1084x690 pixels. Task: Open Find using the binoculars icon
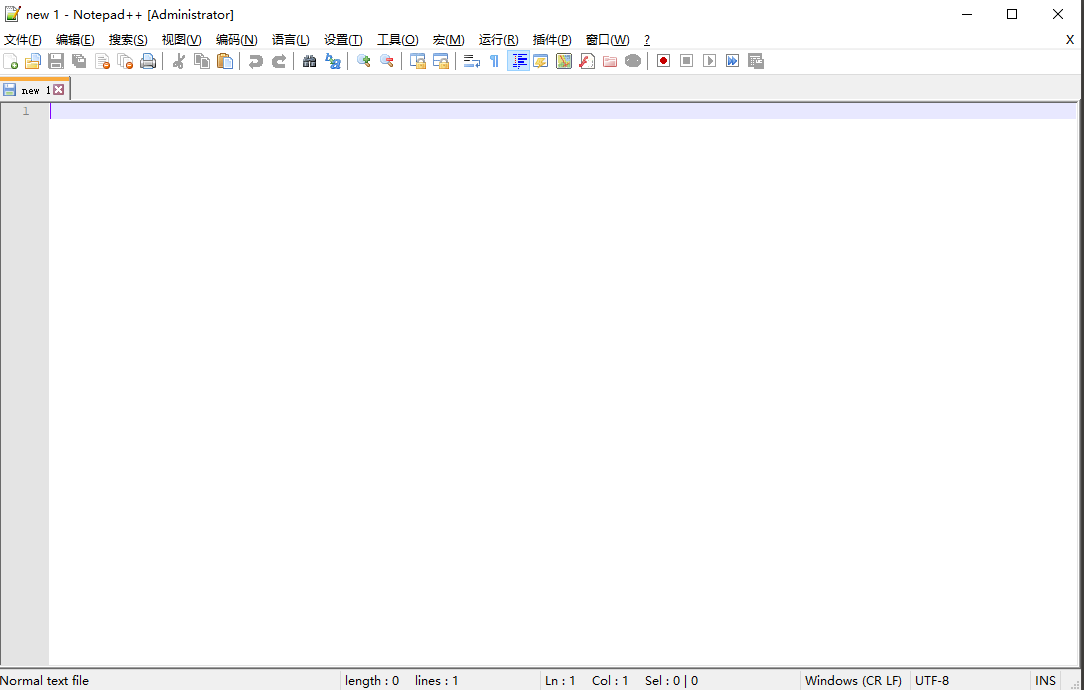point(310,61)
